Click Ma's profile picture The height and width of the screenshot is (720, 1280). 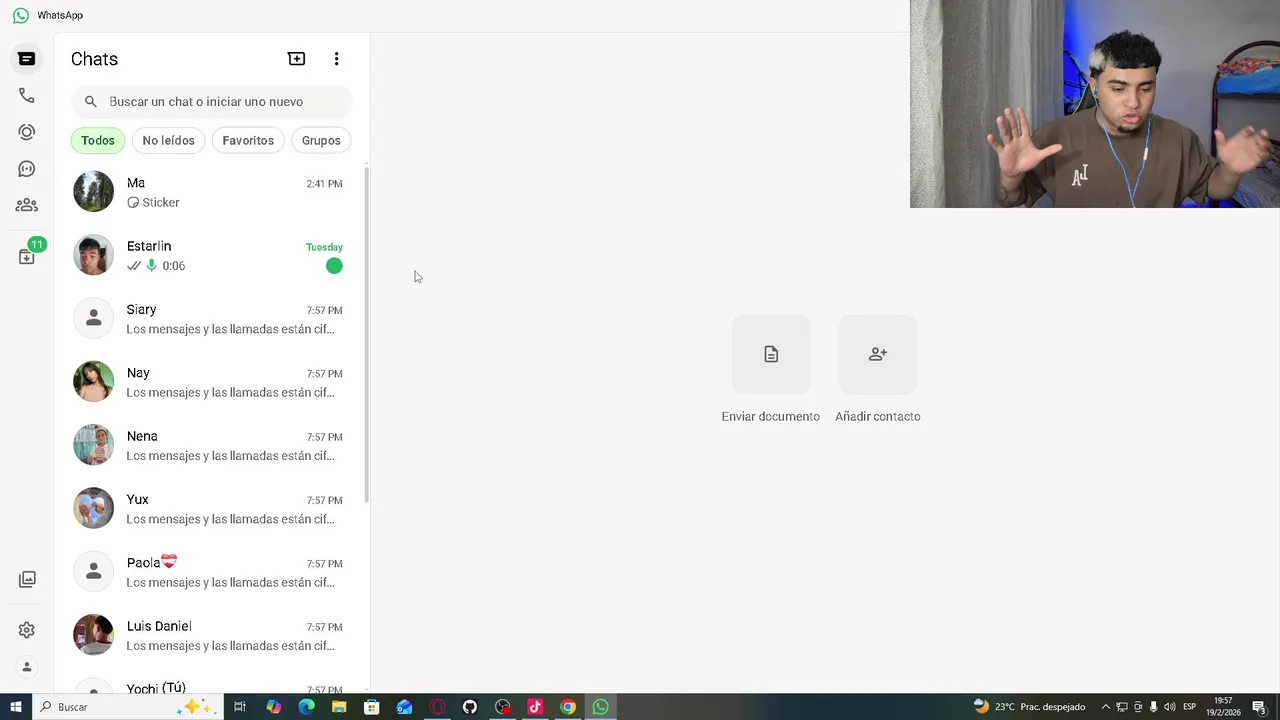(x=94, y=192)
